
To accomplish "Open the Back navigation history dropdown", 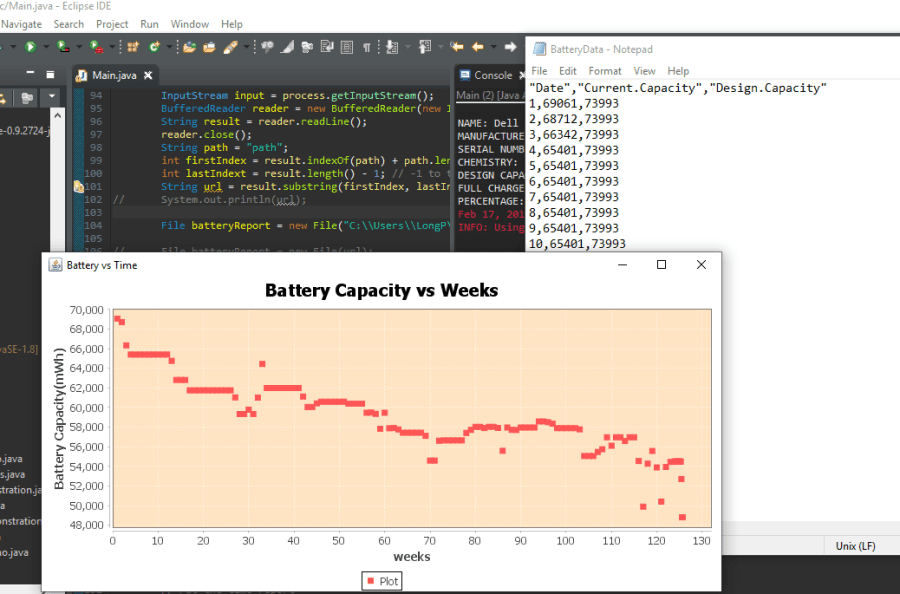I will (493, 47).
